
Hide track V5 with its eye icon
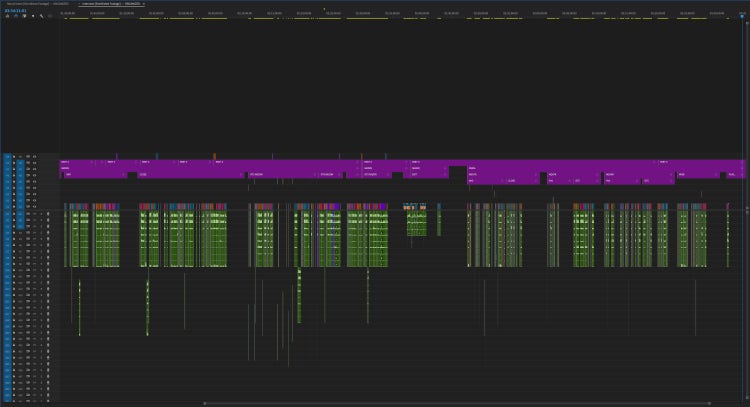pyautogui.click(x=34, y=181)
